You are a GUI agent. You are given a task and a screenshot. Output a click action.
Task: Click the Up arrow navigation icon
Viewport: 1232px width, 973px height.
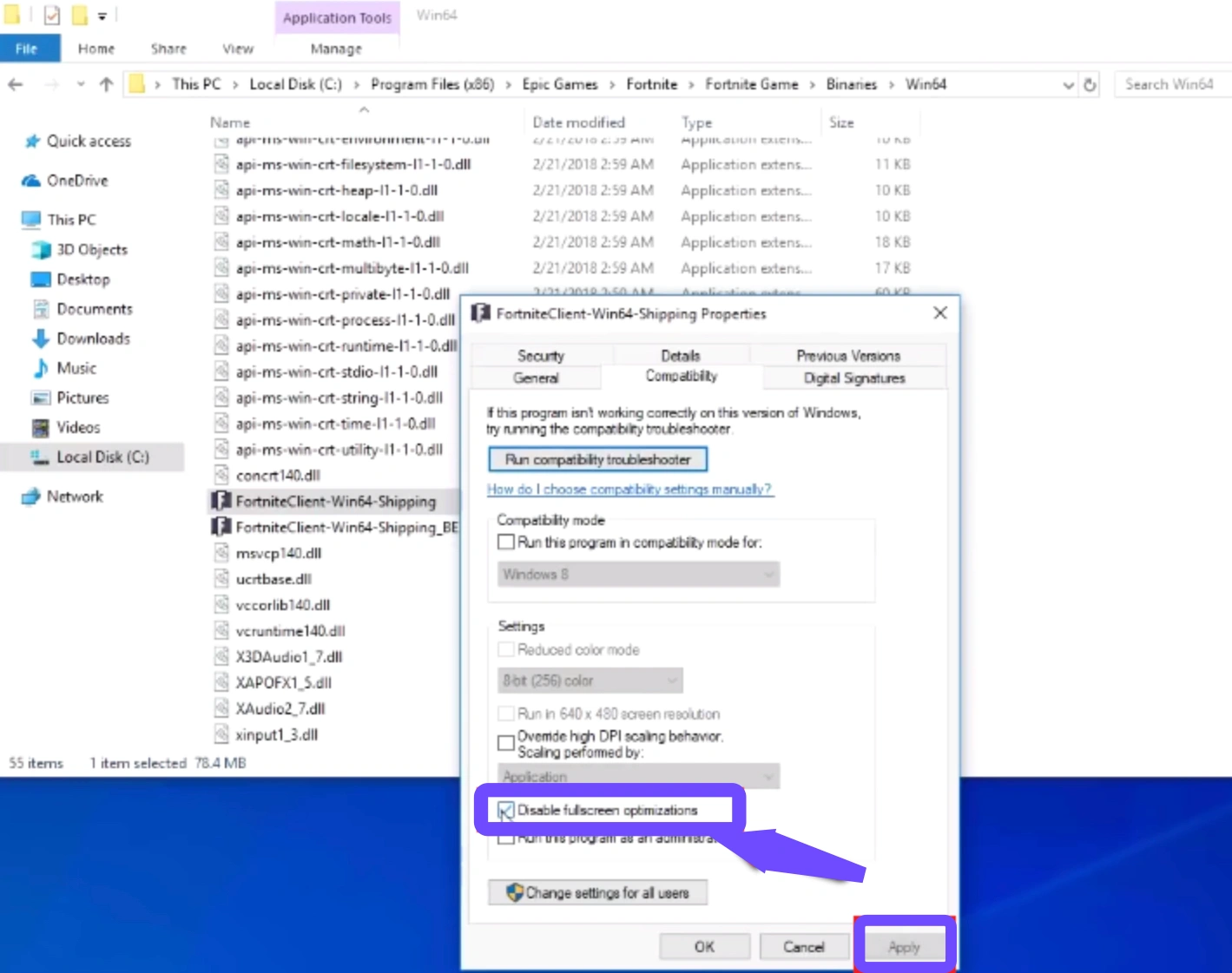click(106, 84)
